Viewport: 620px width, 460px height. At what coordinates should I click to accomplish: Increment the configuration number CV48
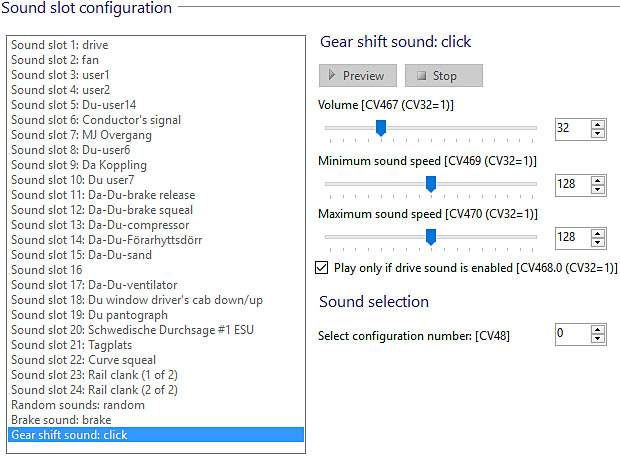tap(598, 329)
